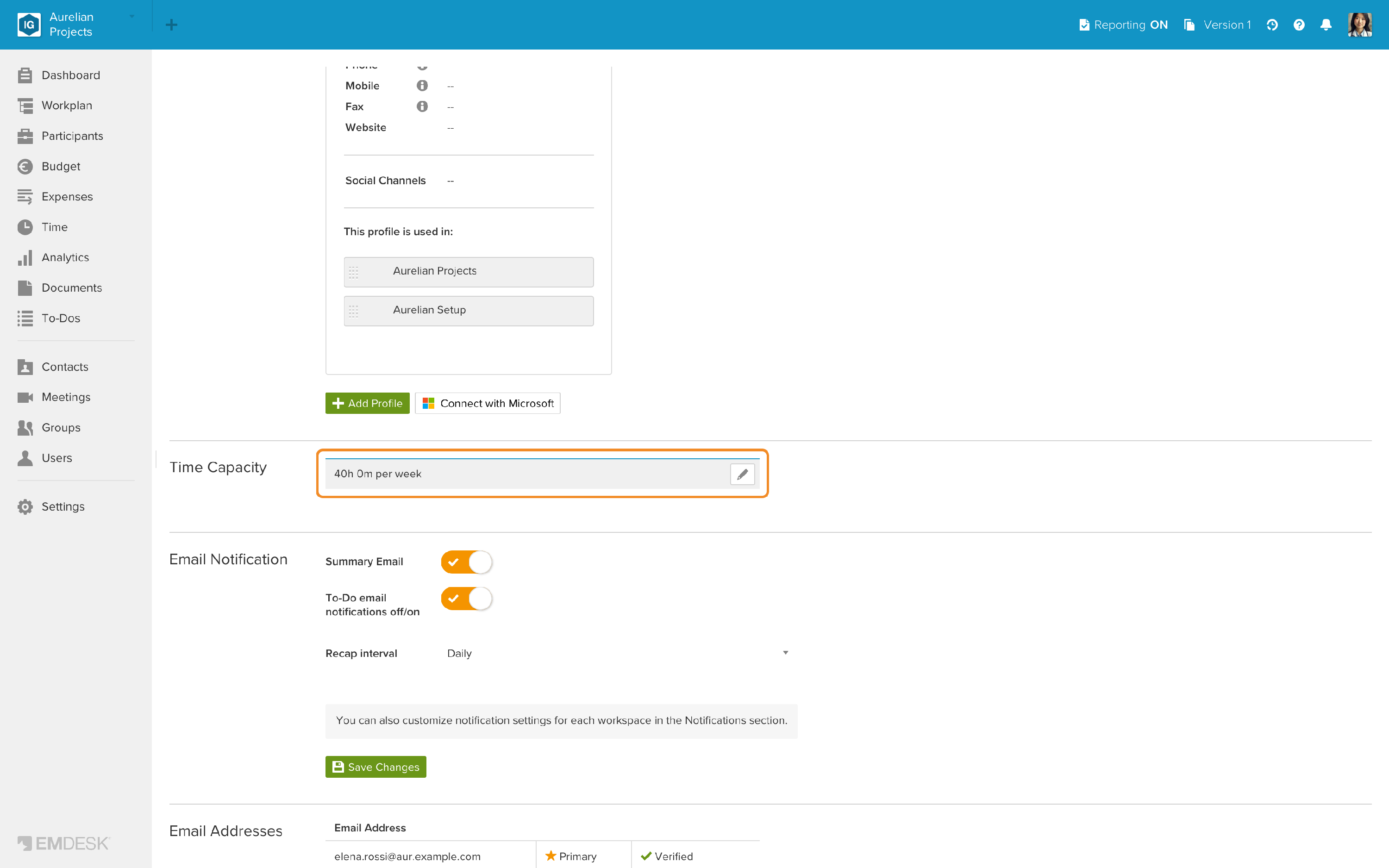Open the Time section
Viewport: 1389px width, 868px height.
(x=43, y=227)
